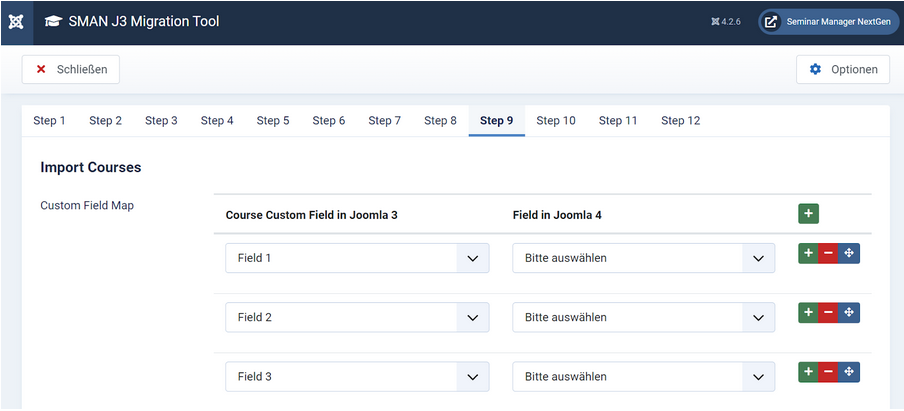Click move handle for Field 3 row

coord(848,372)
